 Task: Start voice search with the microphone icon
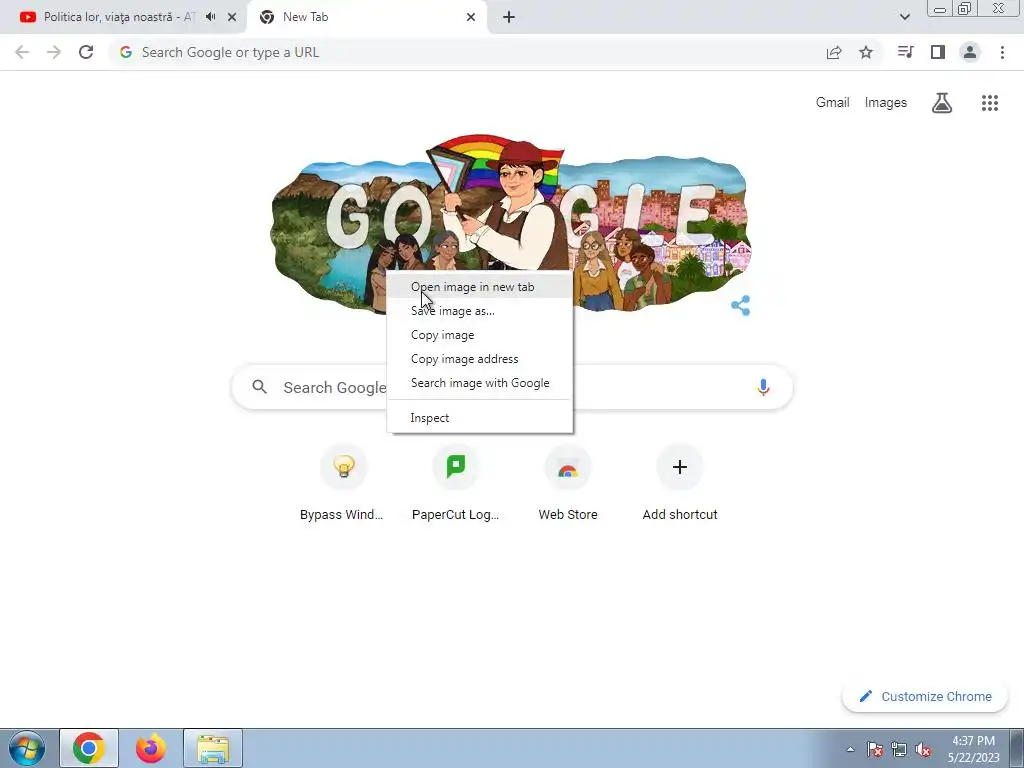point(763,387)
